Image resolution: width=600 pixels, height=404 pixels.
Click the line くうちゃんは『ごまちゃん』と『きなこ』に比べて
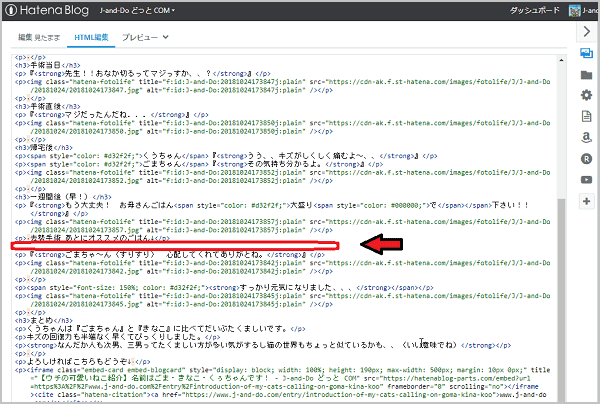(x=160, y=329)
